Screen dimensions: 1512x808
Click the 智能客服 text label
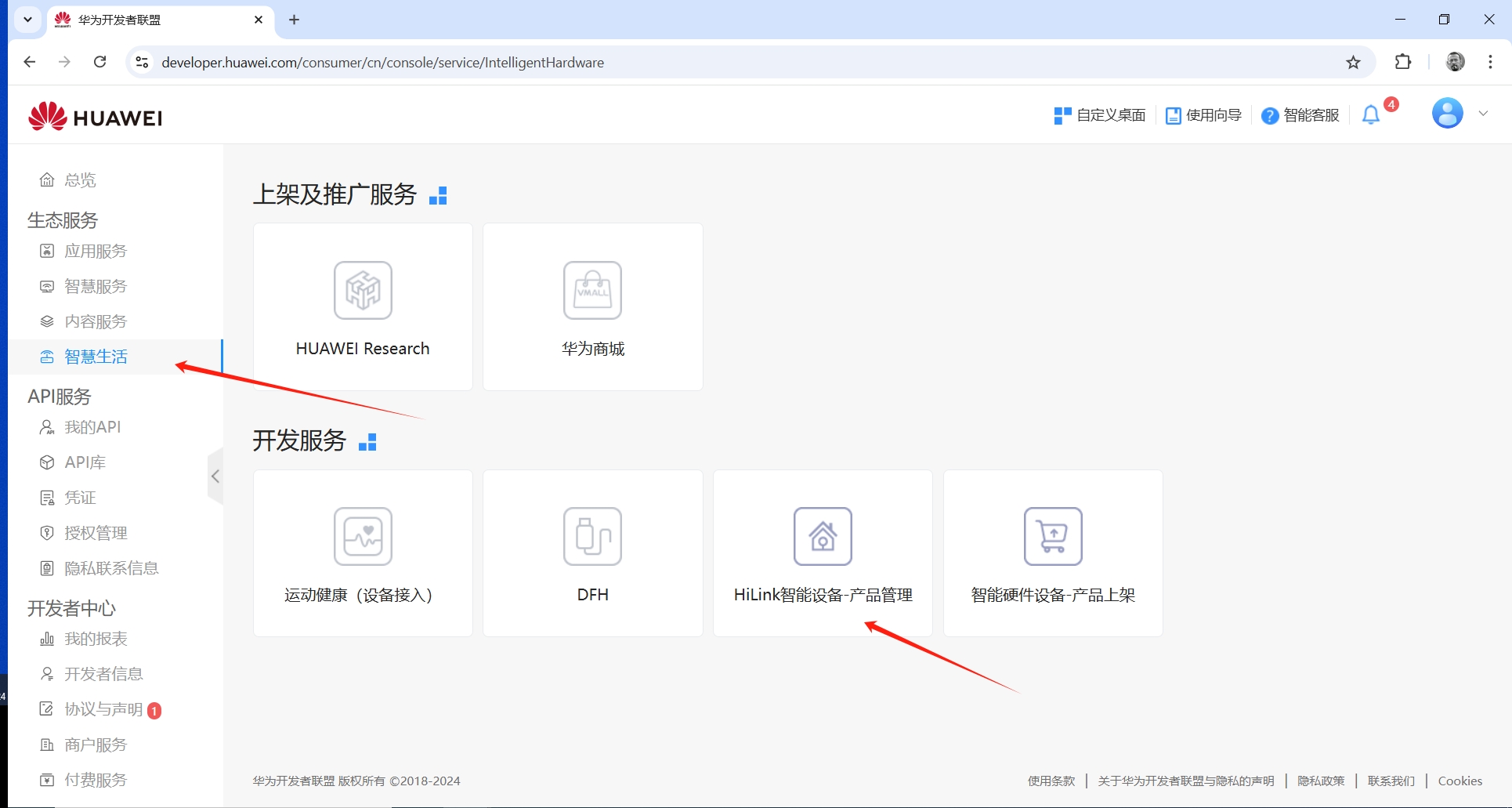point(1311,115)
